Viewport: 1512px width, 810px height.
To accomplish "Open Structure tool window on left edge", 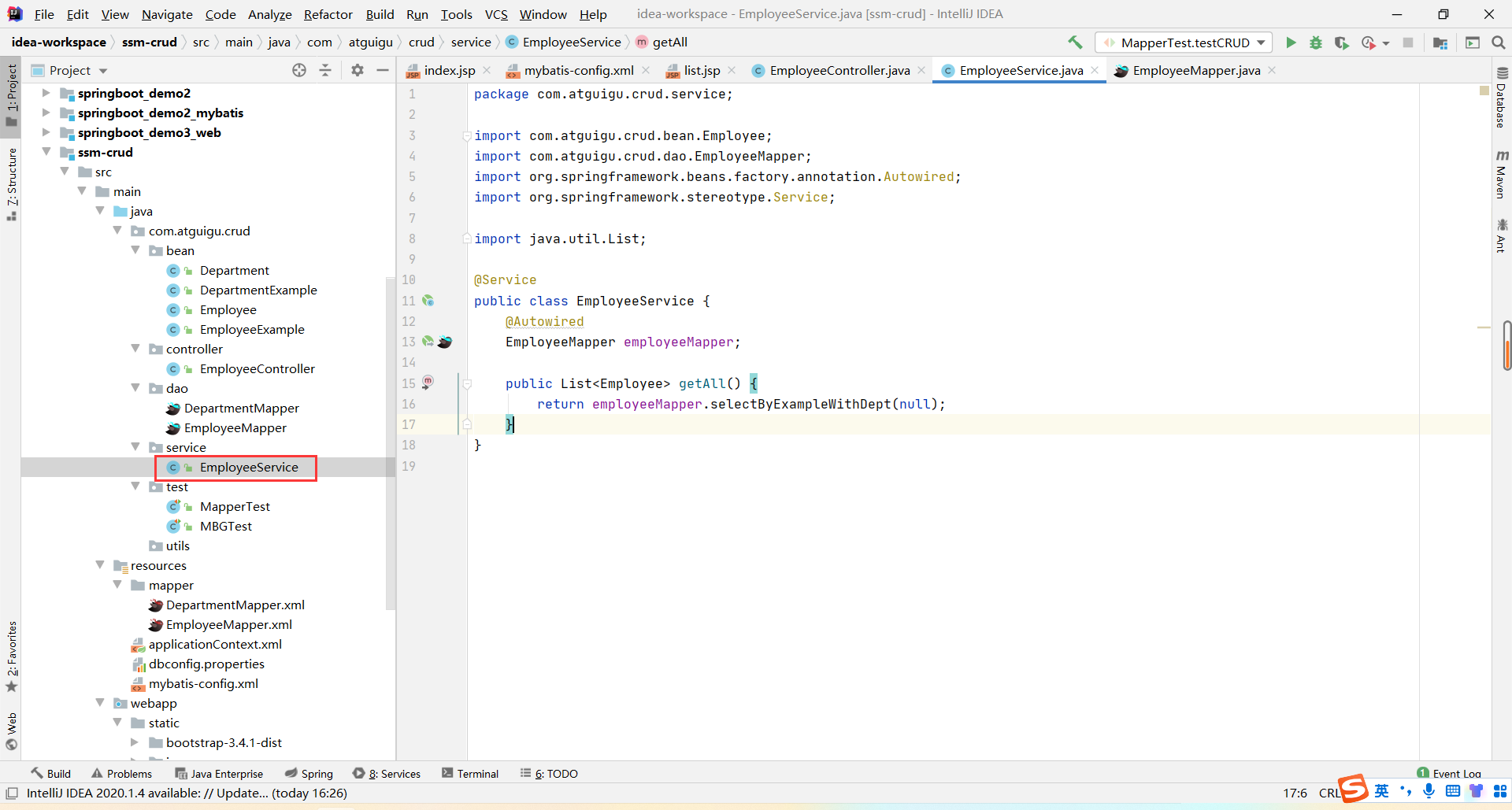I will pyautogui.click(x=11, y=183).
